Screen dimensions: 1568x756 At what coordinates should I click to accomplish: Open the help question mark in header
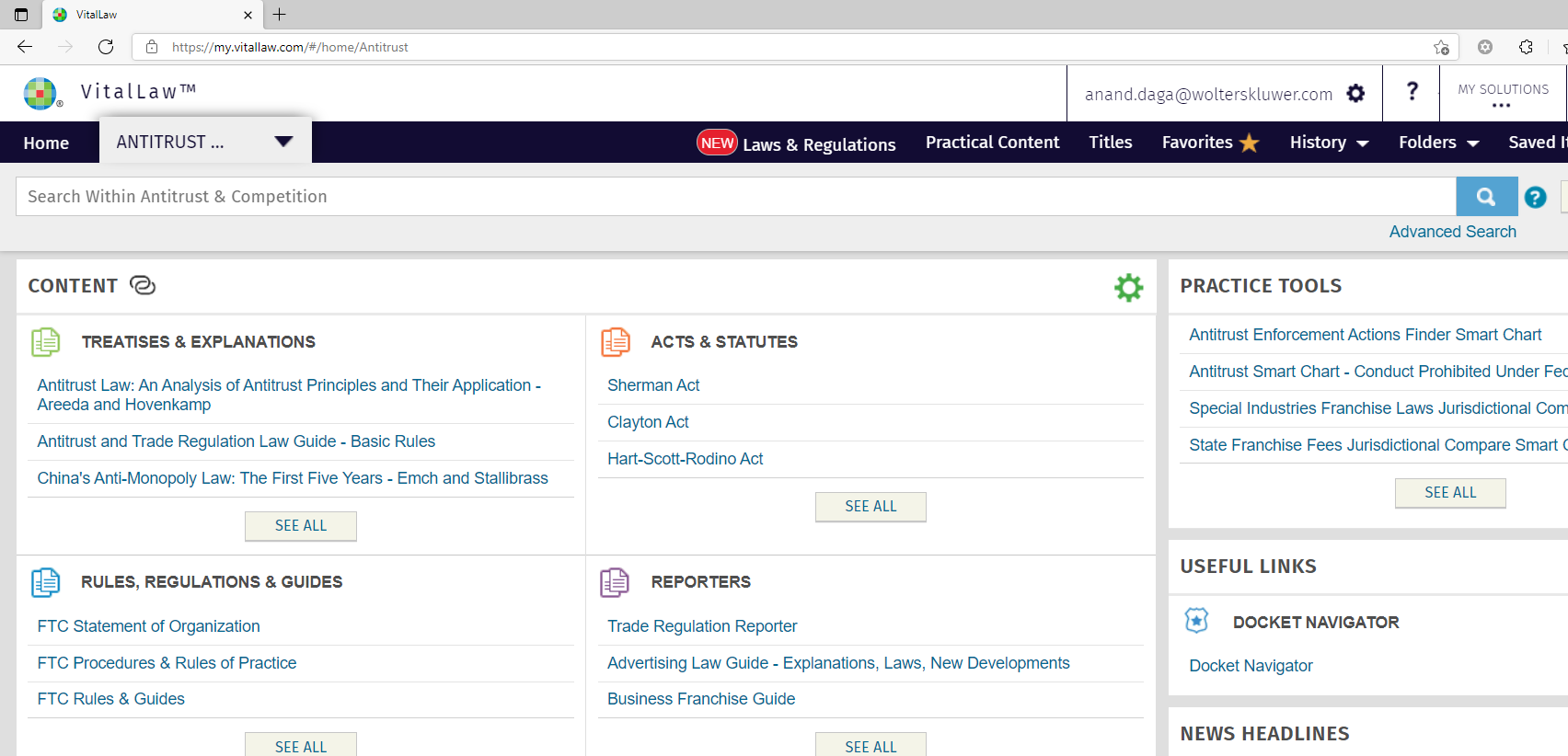pyautogui.click(x=1412, y=90)
